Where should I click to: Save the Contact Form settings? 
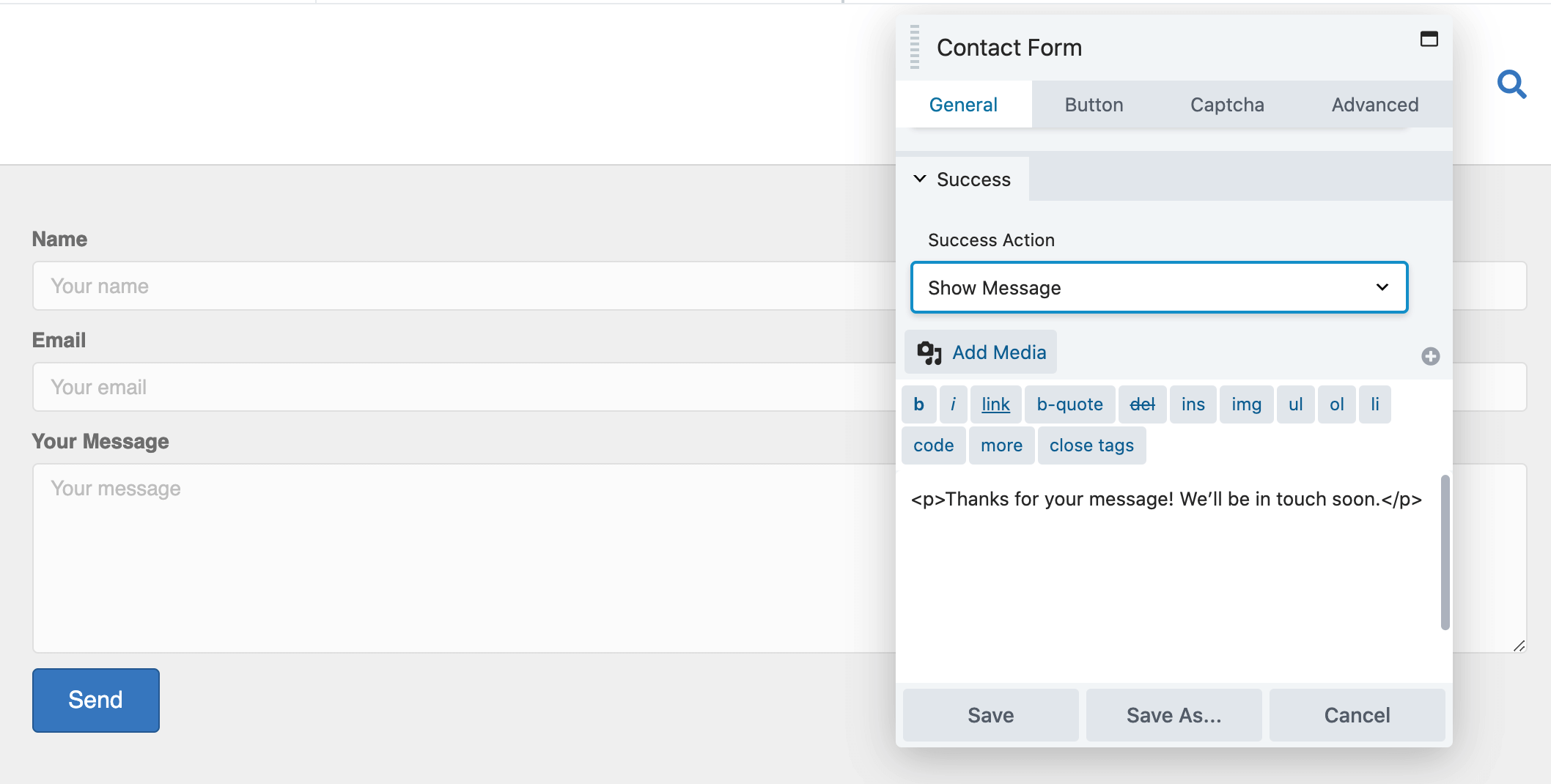click(x=990, y=714)
